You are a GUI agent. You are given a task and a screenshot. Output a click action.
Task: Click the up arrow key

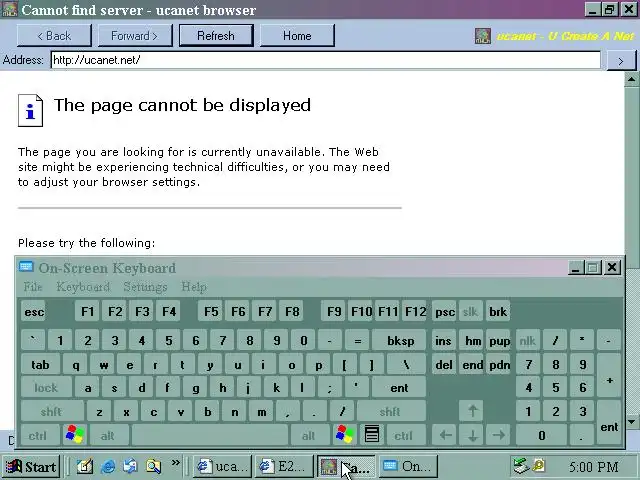[472, 411]
